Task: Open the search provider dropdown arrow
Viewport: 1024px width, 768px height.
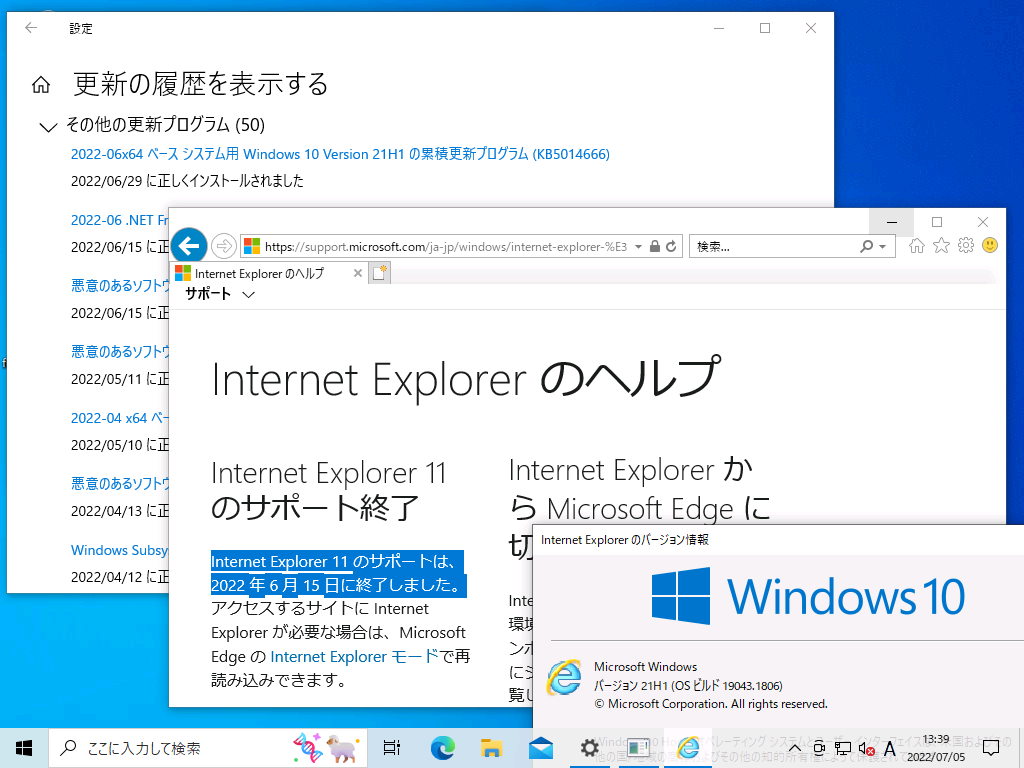Action: 882,247
